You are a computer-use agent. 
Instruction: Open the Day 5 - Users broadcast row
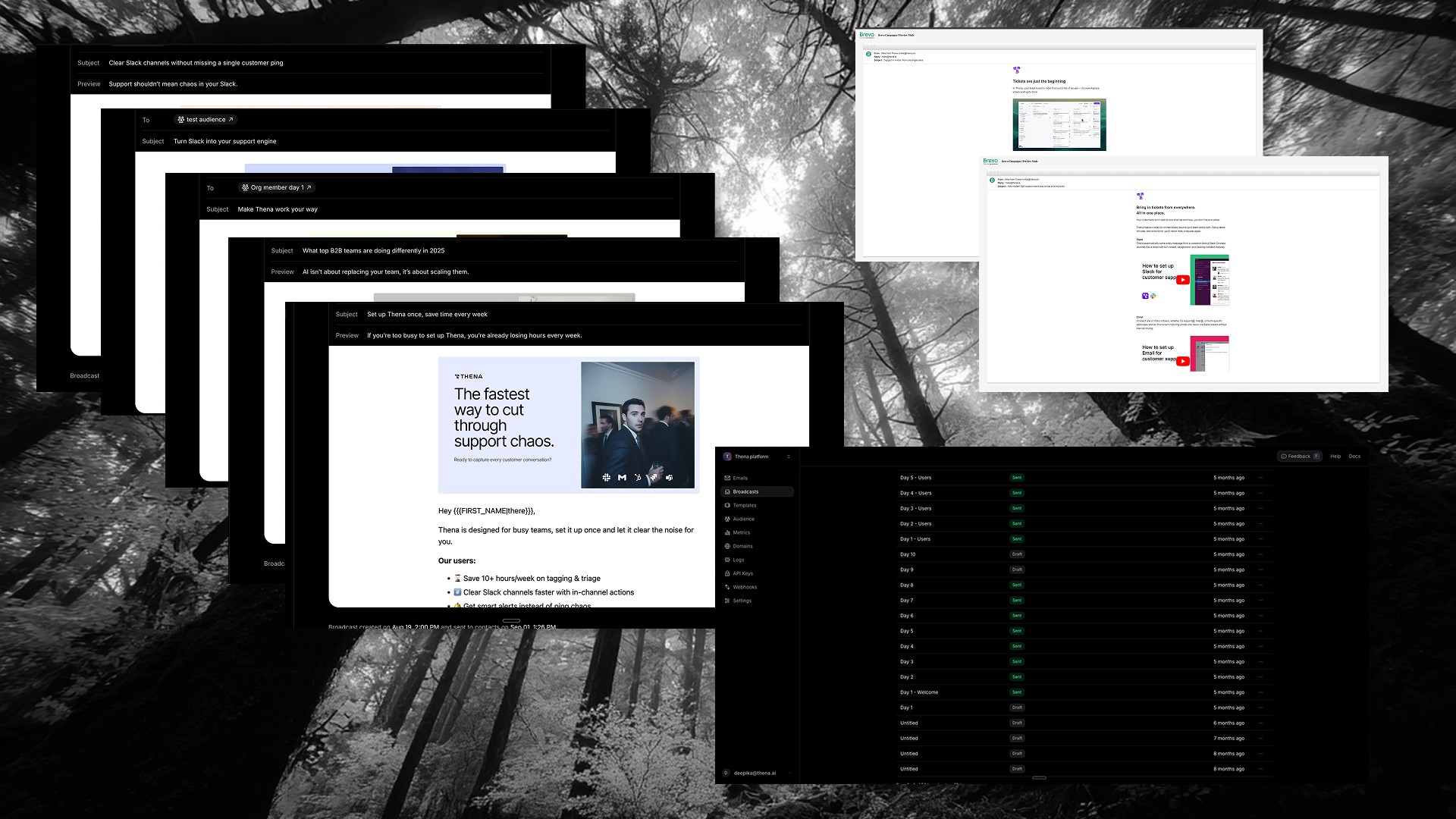[x=915, y=478]
